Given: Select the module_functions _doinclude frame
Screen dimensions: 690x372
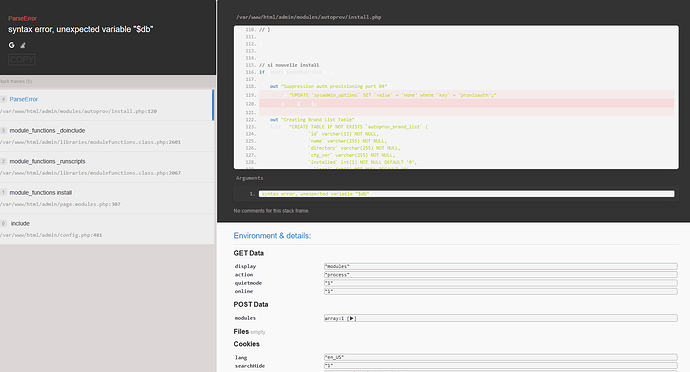Looking at the screenshot, I should coord(106,136).
